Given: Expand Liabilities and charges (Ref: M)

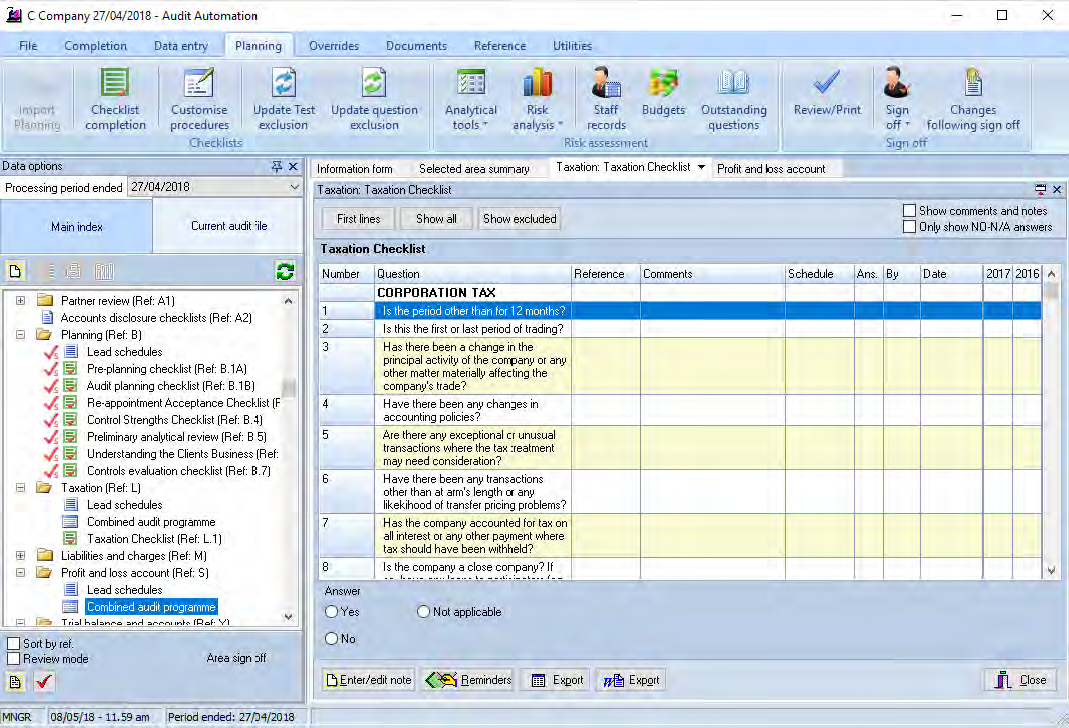Looking at the screenshot, I should 20,556.
